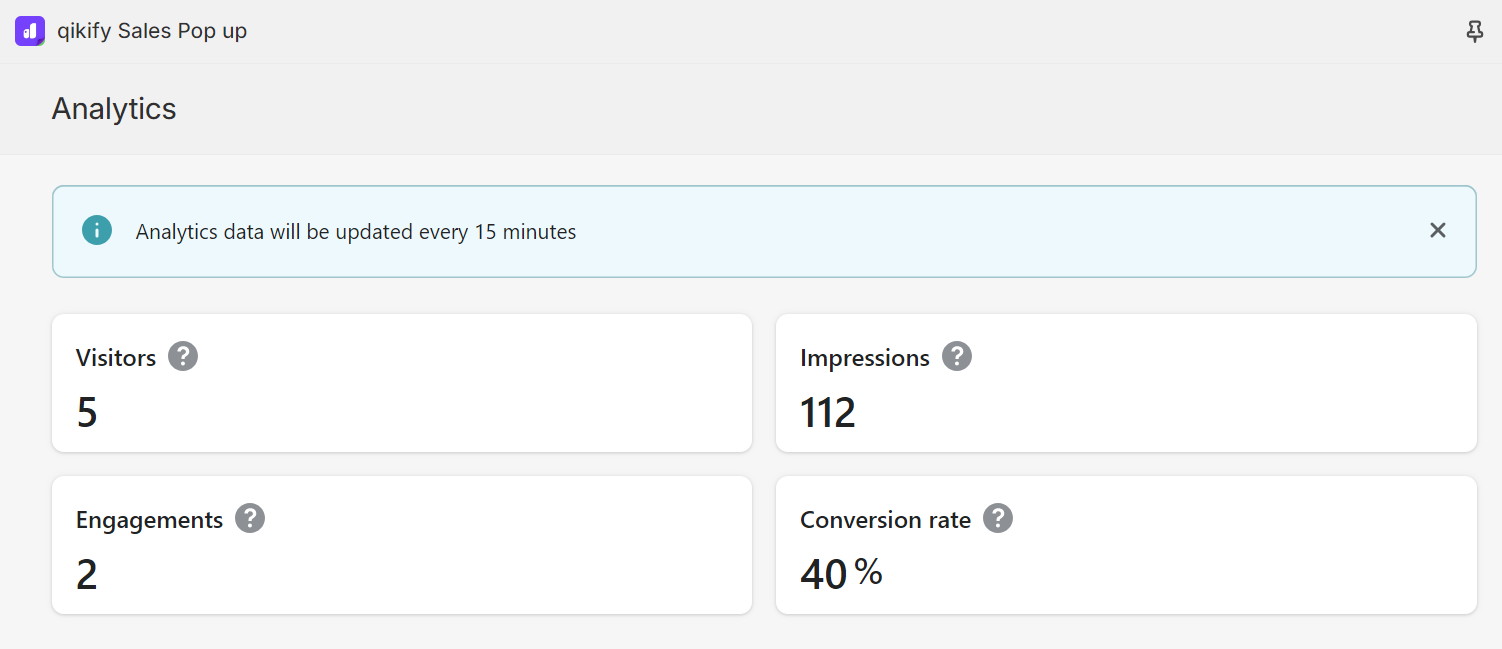Select the Analytics page heading
1502x649 pixels.
coord(114,109)
